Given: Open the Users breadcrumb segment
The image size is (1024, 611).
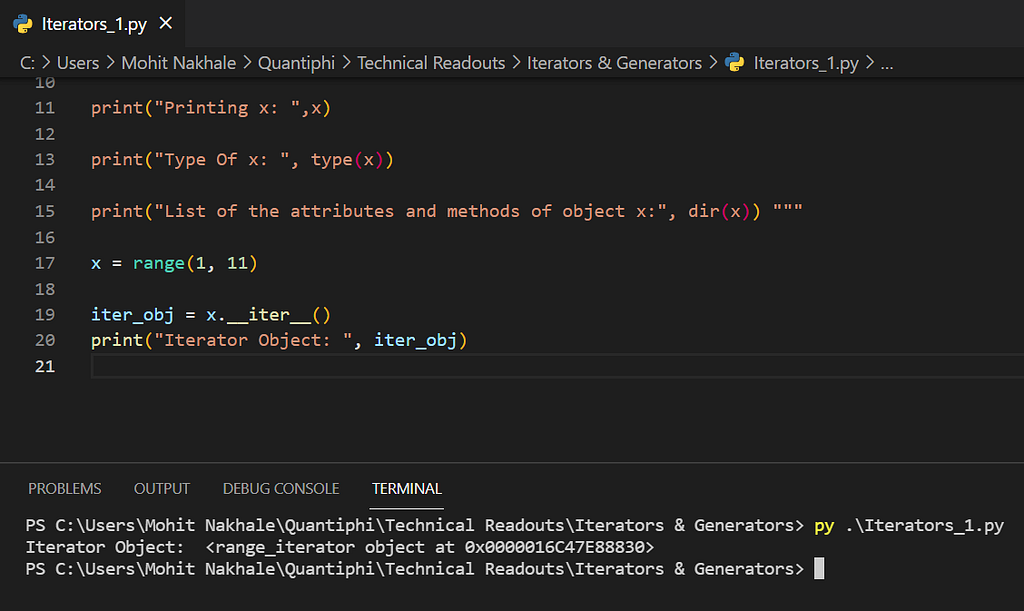Looking at the screenshot, I should [x=78, y=63].
